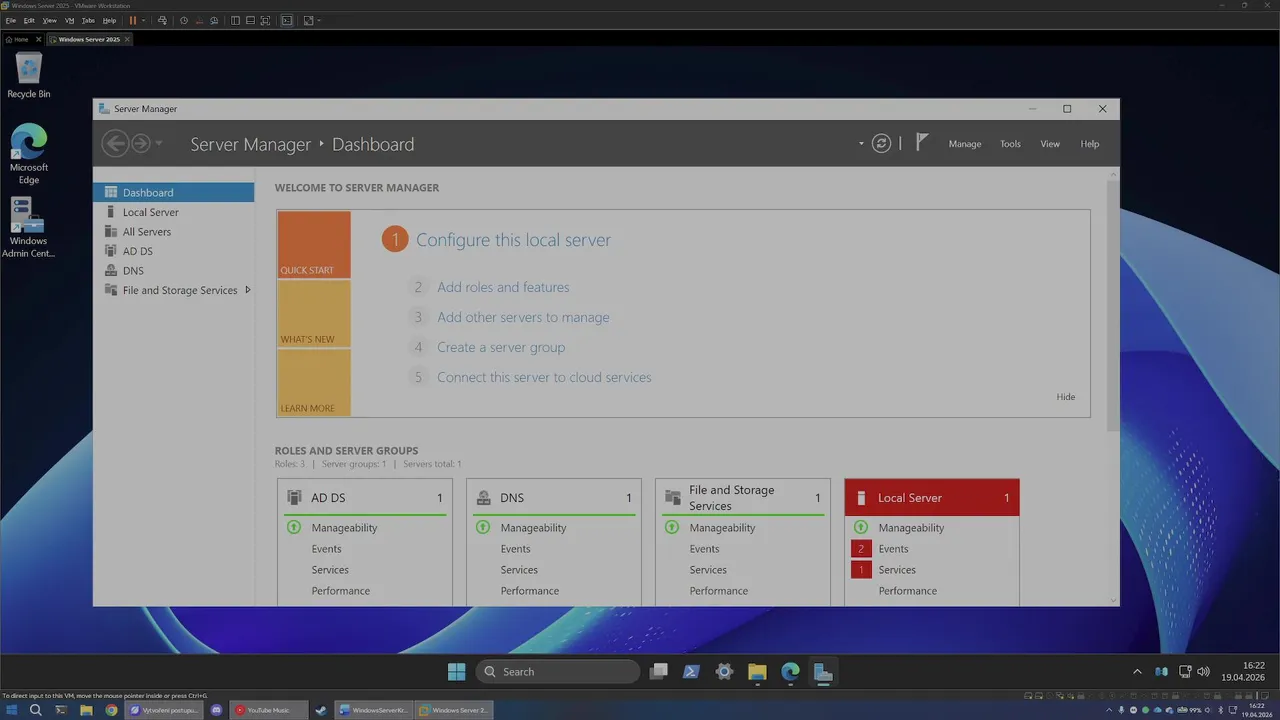
Task: Expand File and Storage Services arrow
Action: coord(247,290)
